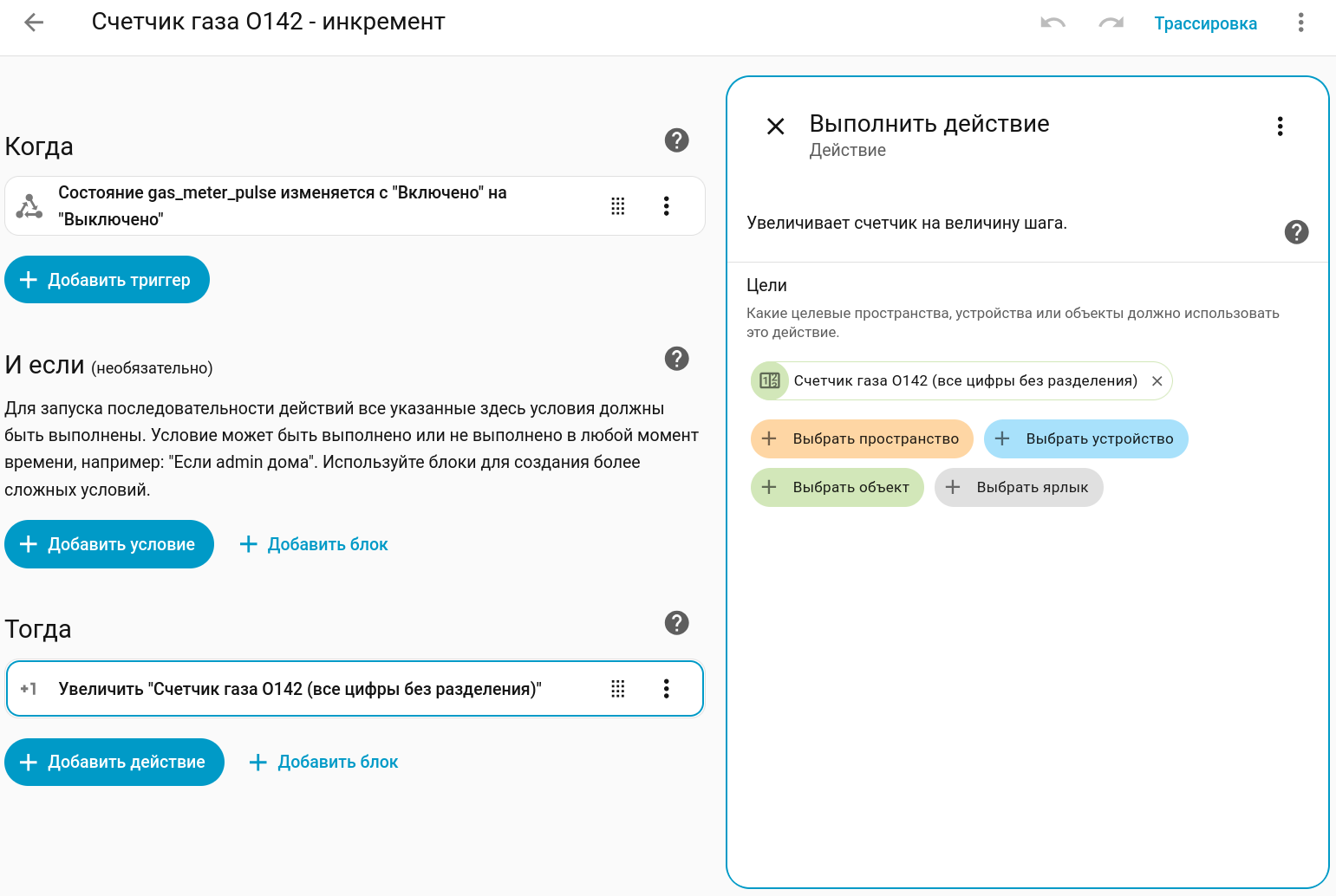The image size is (1336, 896).
Task: Select the gas_meter_pulse state trigger row
Action: coord(303,206)
